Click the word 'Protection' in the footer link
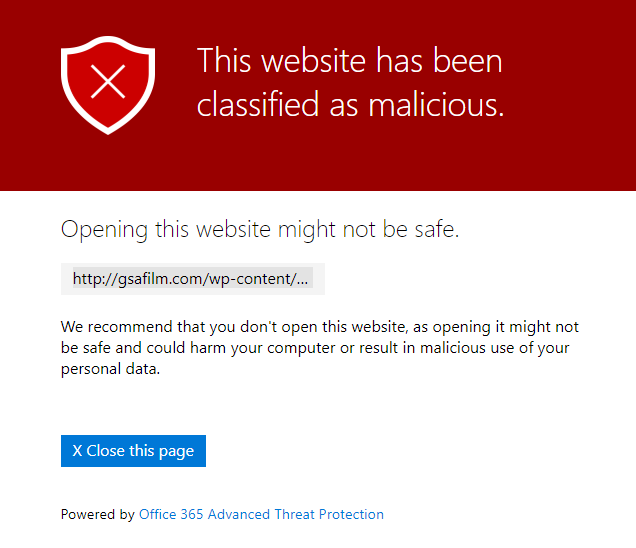 click(351, 514)
